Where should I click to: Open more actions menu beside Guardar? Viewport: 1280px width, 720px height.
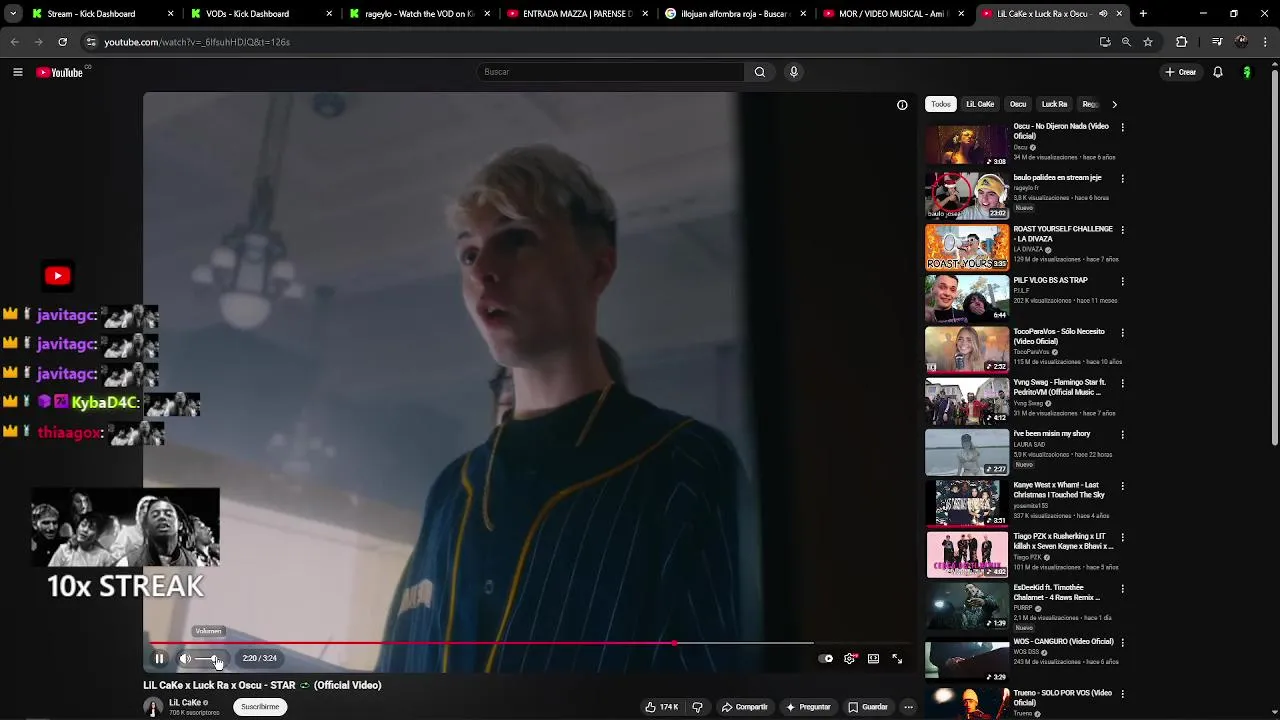(908, 707)
